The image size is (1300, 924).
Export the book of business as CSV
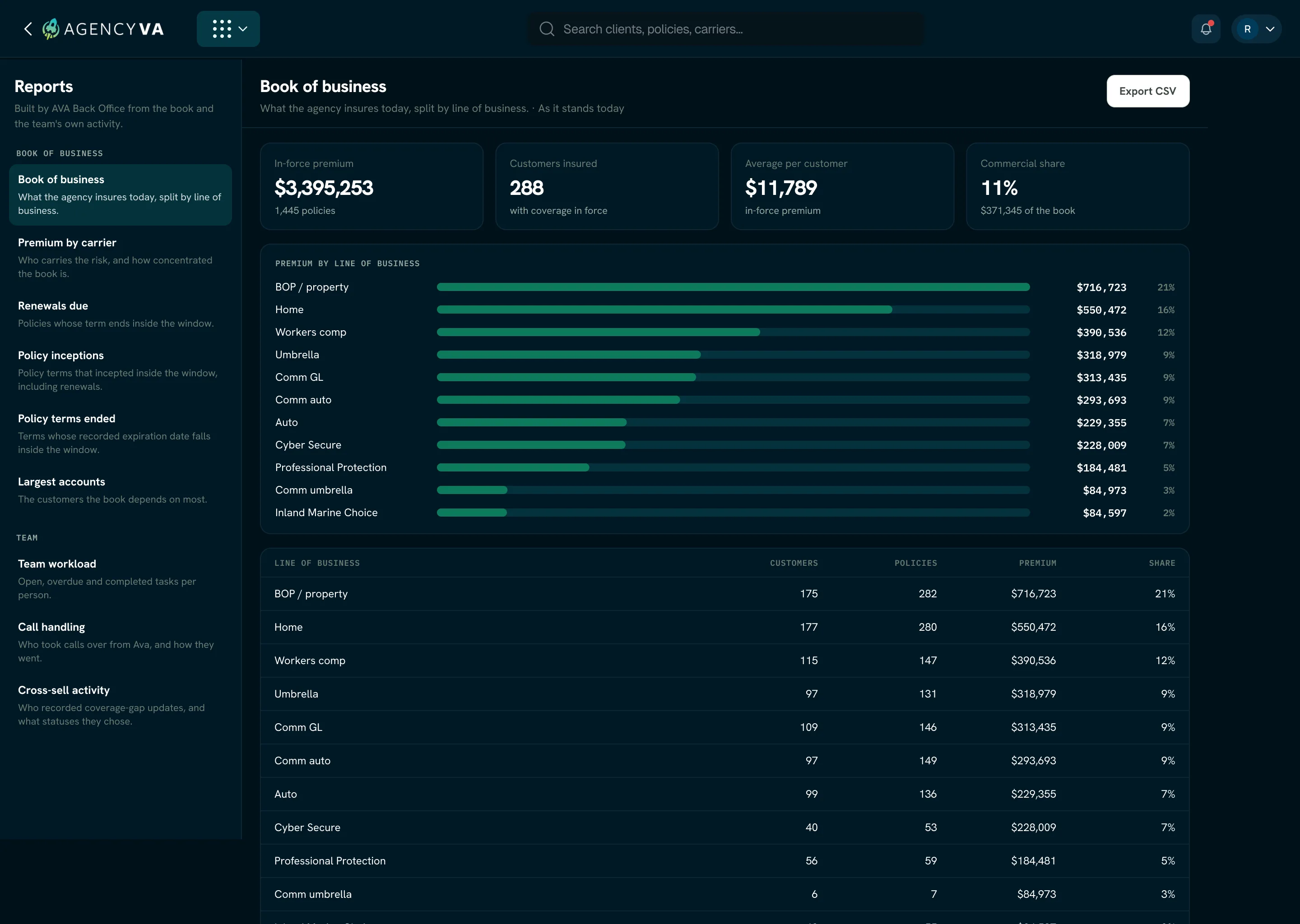point(1147,91)
